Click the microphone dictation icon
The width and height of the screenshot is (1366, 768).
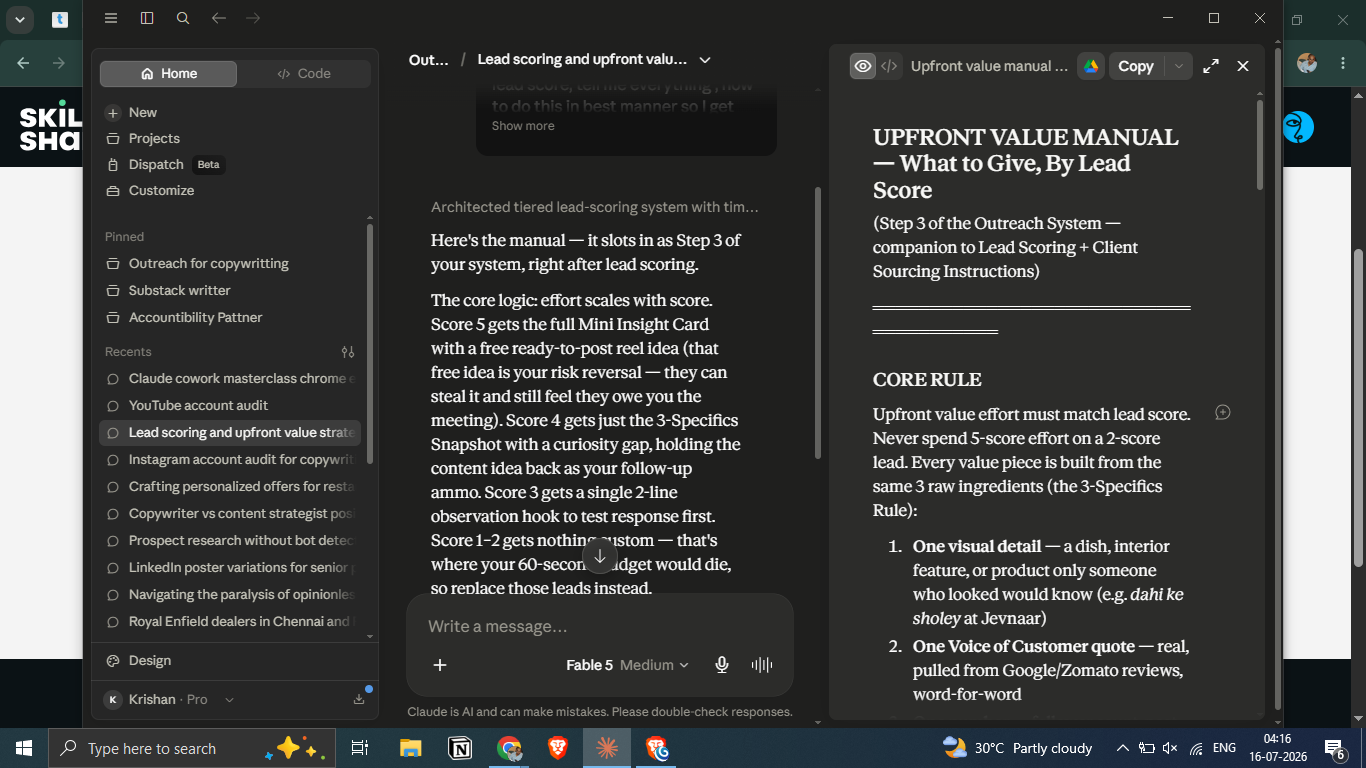(722, 665)
